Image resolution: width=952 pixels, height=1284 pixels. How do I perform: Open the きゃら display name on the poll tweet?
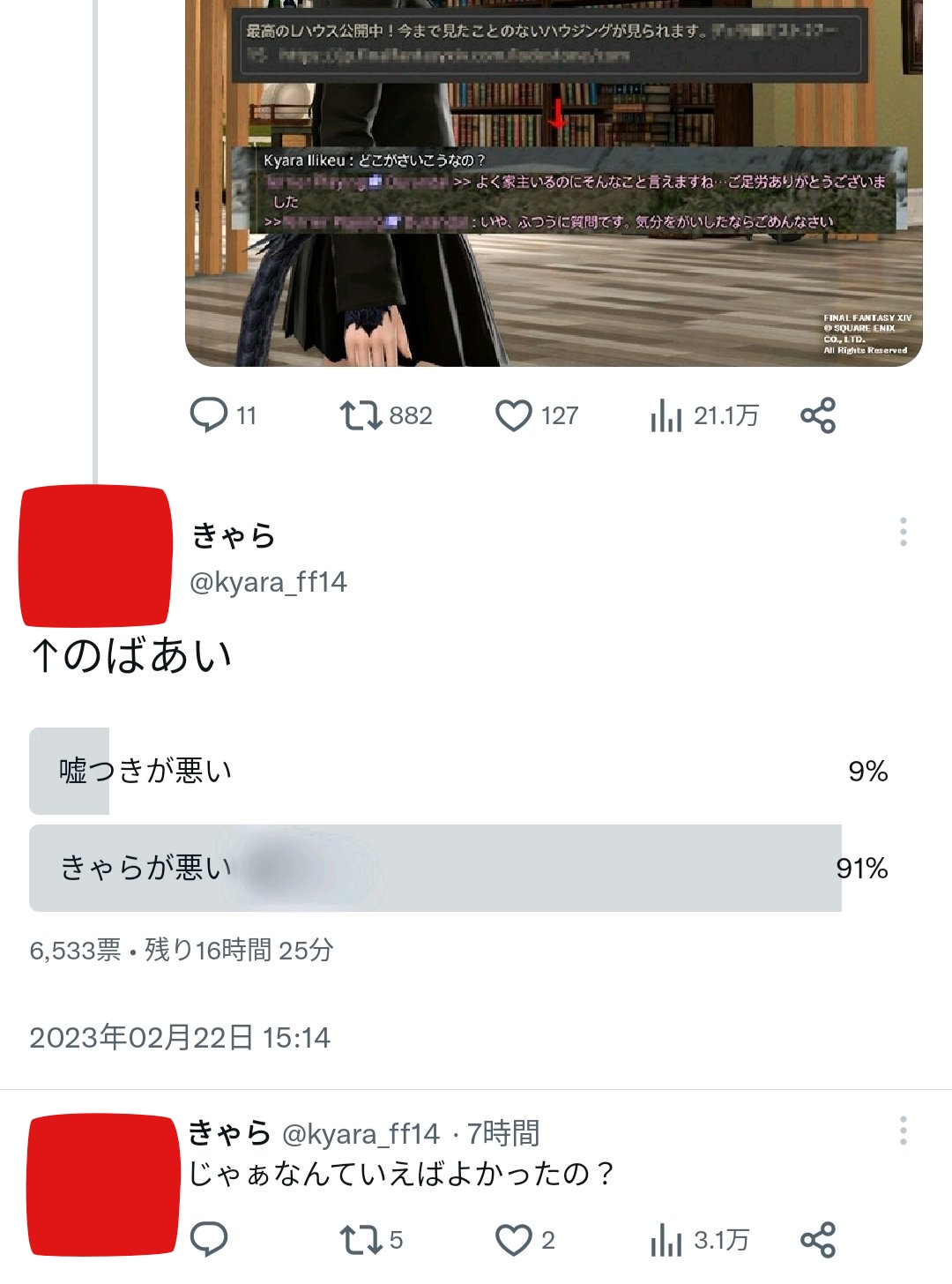[234, 535]
